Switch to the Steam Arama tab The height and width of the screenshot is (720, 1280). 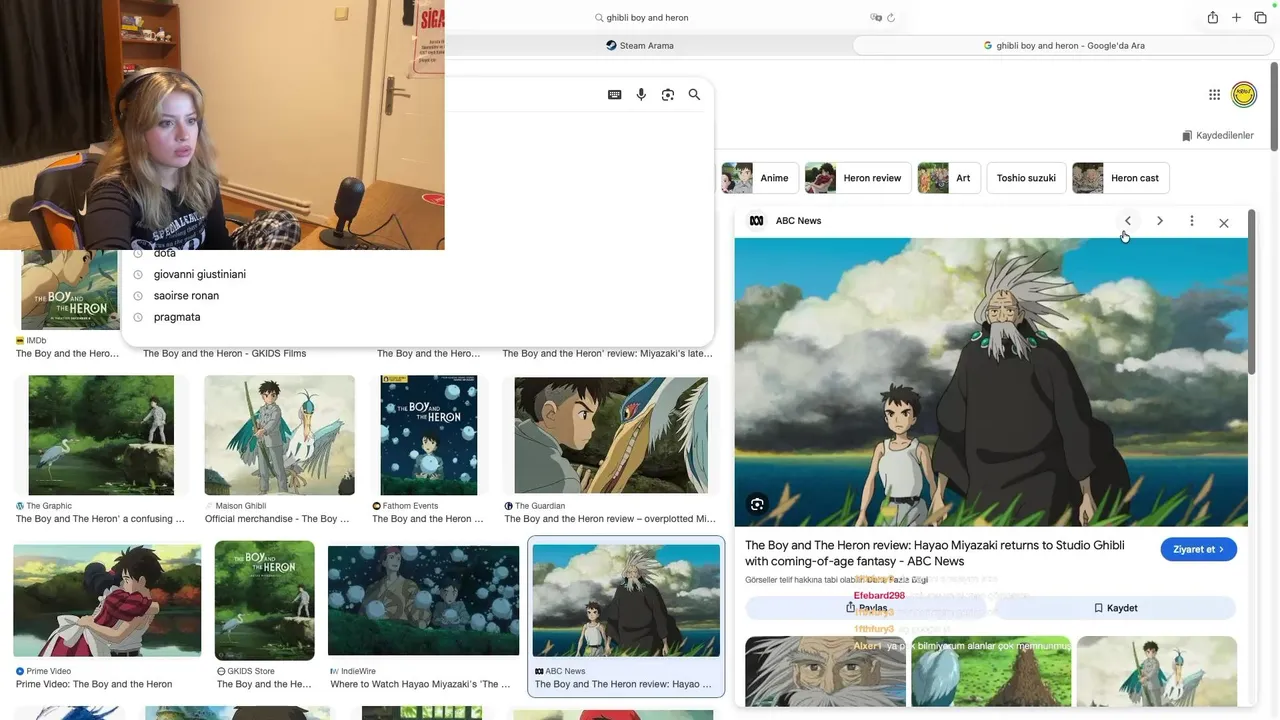640,46
